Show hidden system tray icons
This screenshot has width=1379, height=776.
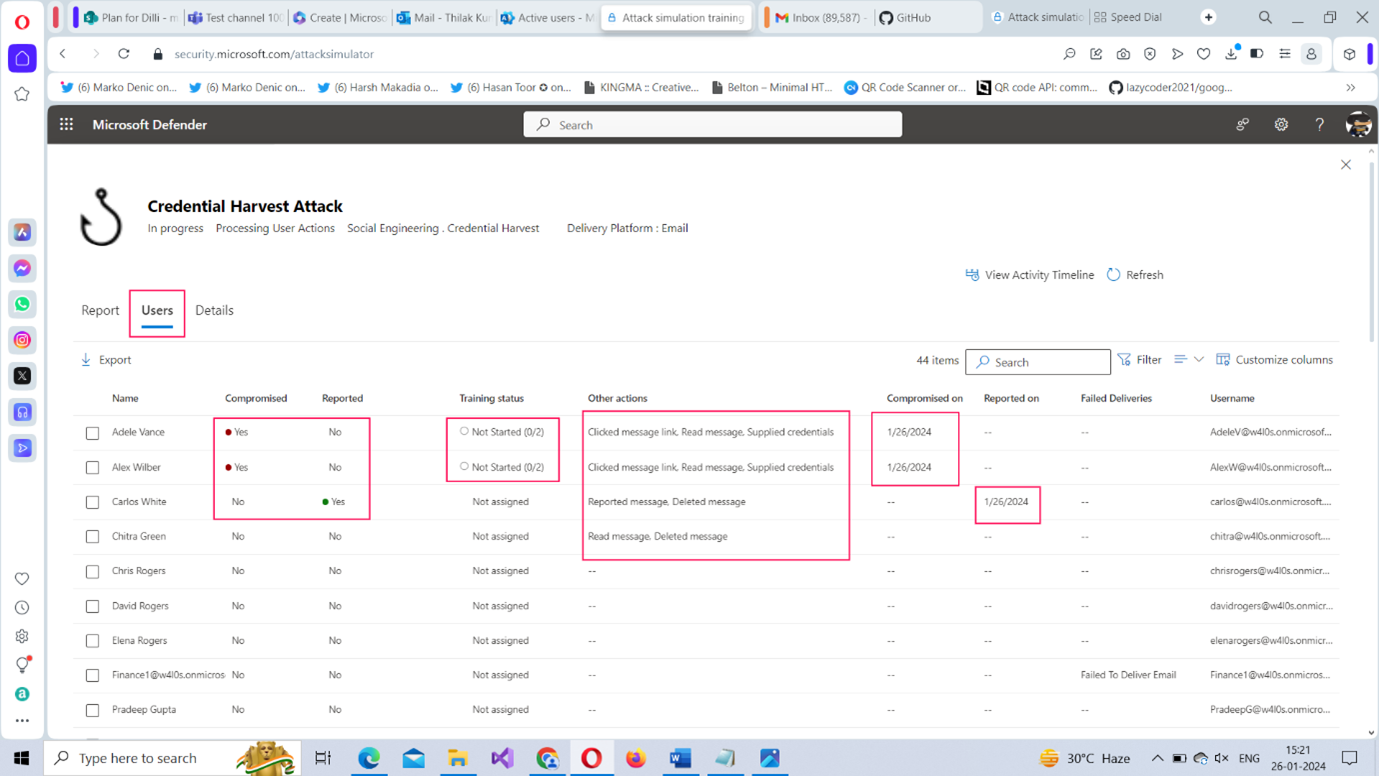(x=1157, y=758)
